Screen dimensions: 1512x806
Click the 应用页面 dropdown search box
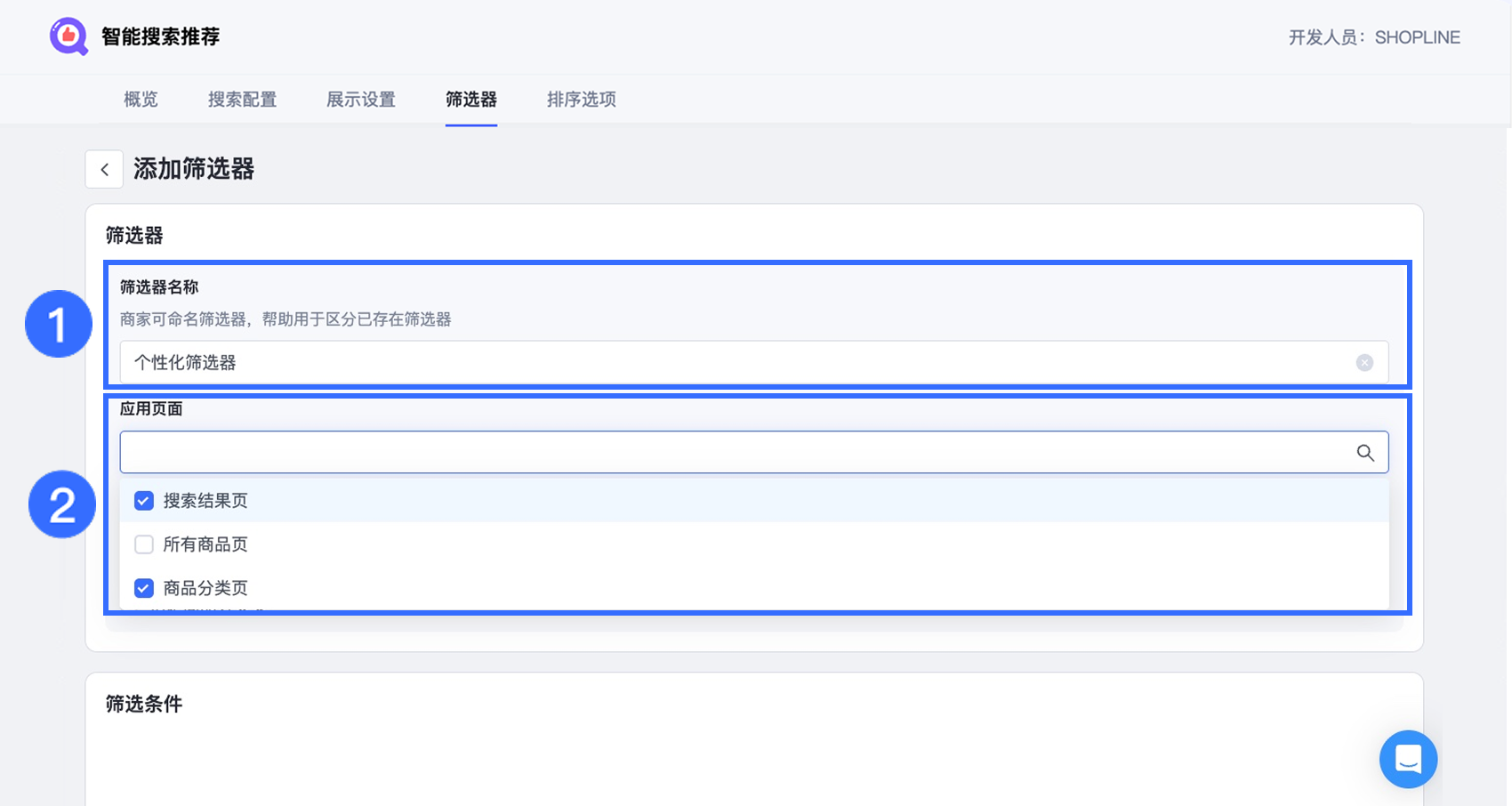click(x=729, y=453)
